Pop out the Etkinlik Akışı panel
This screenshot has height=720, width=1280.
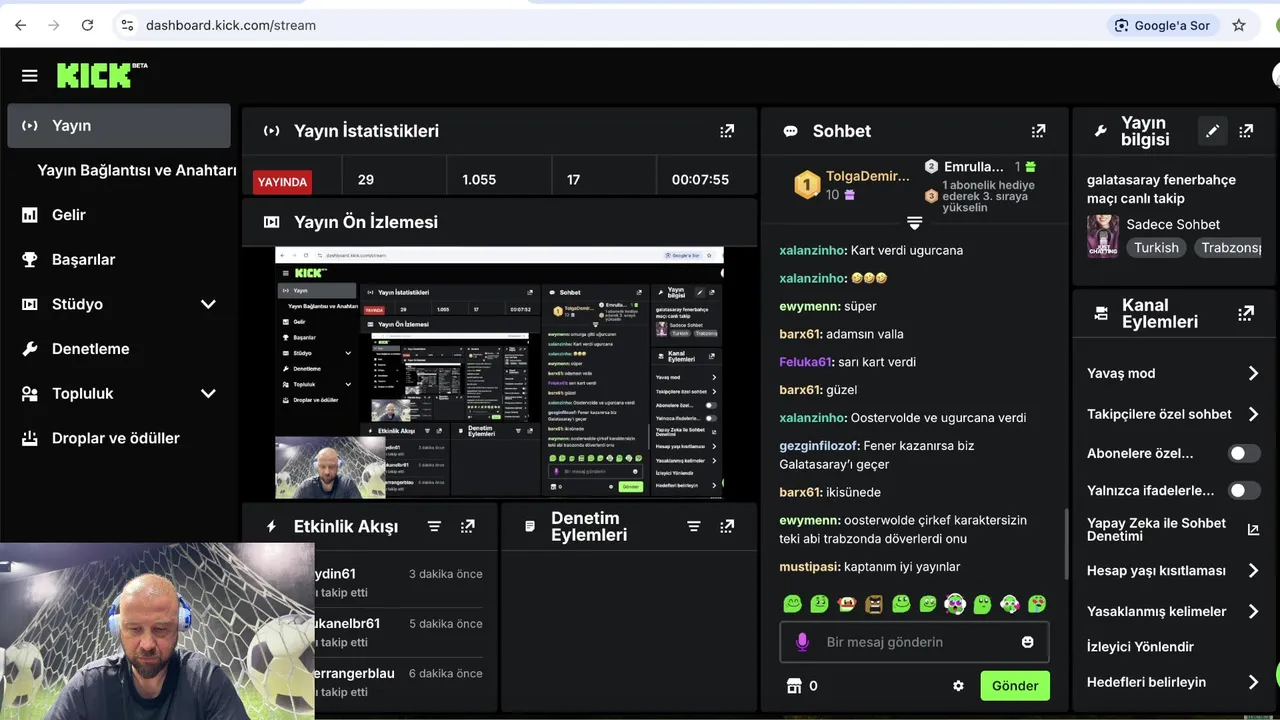click(x=467, y=526)
